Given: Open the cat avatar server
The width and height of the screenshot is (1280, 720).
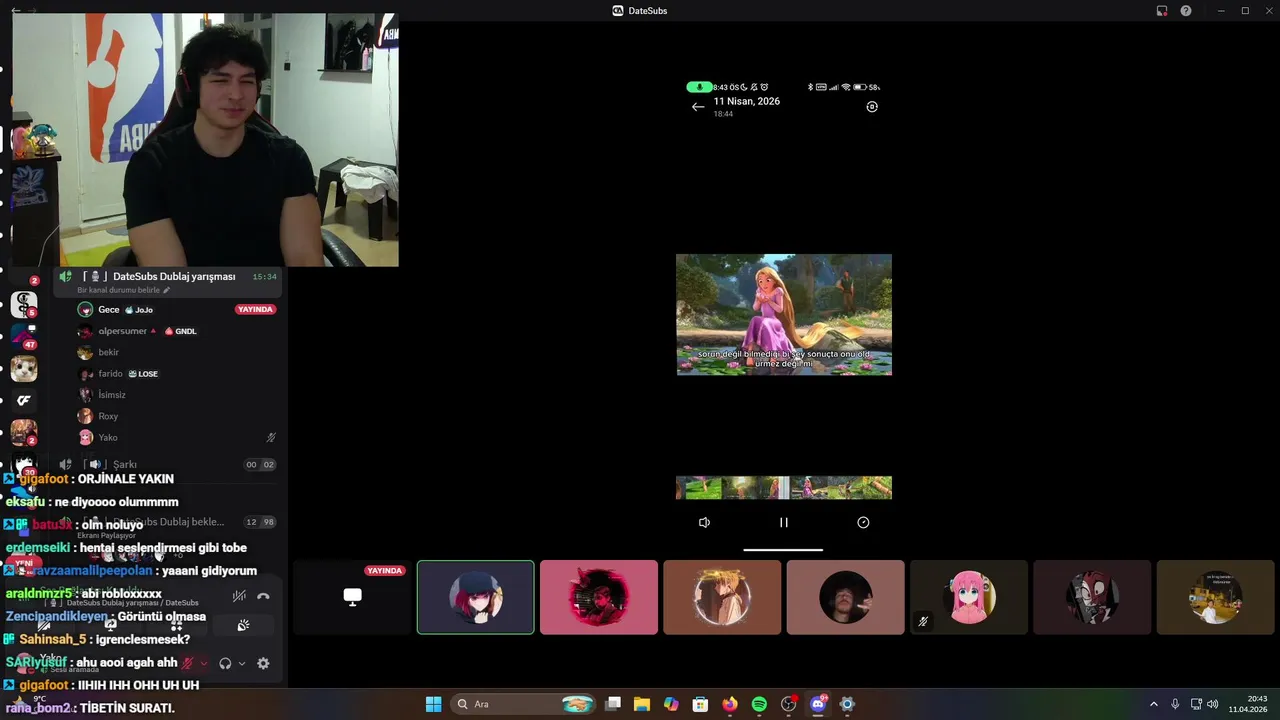Looking at the screenshot, I should pyautogui.click(x=24, y=369).
